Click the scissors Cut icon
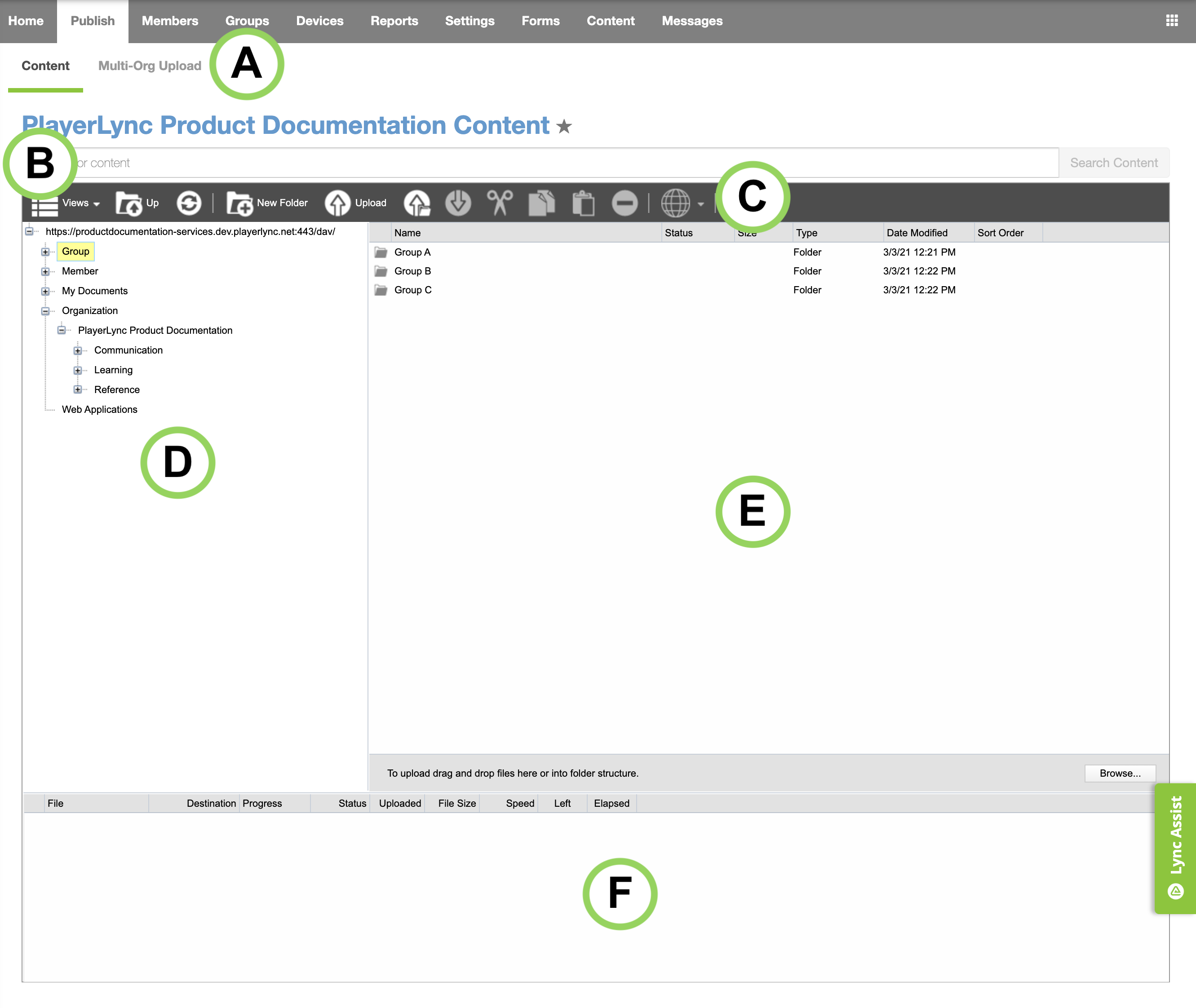1196x1008 pixels. coord(500,203)
